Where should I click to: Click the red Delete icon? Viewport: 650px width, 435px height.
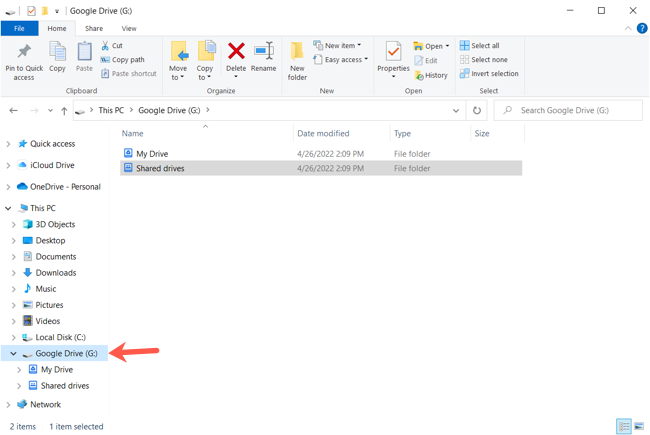pos(236,51)
